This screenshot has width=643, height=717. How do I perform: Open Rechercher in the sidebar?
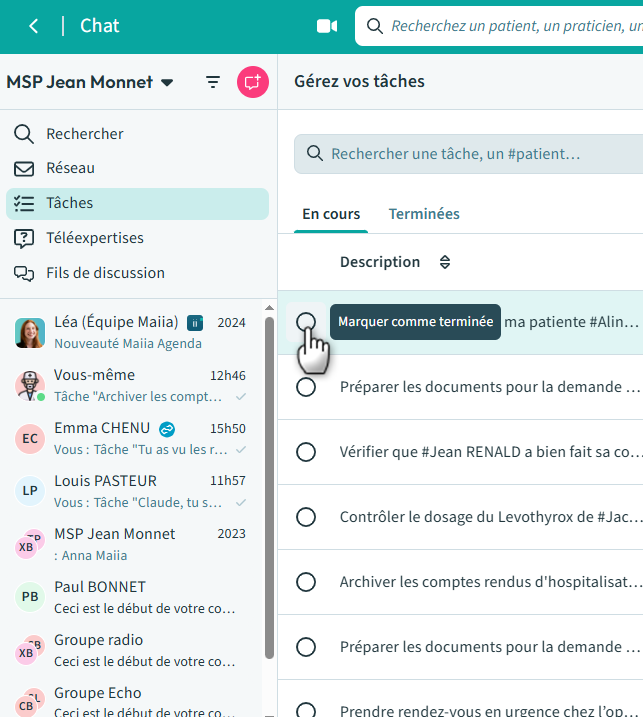(85, 134)
